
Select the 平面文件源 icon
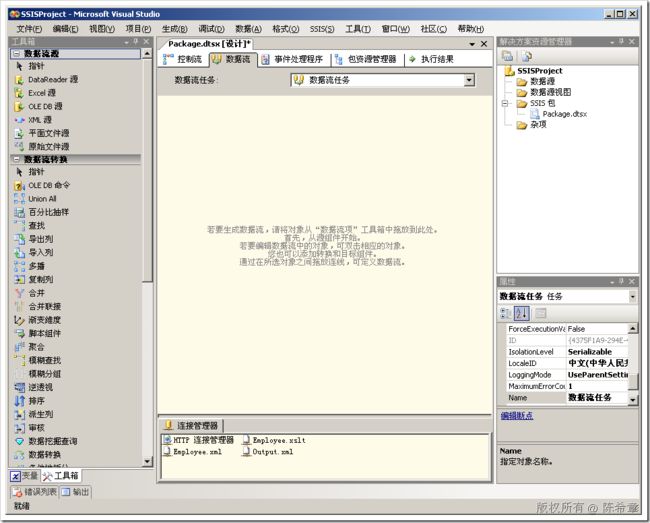[x=19, y=133]
